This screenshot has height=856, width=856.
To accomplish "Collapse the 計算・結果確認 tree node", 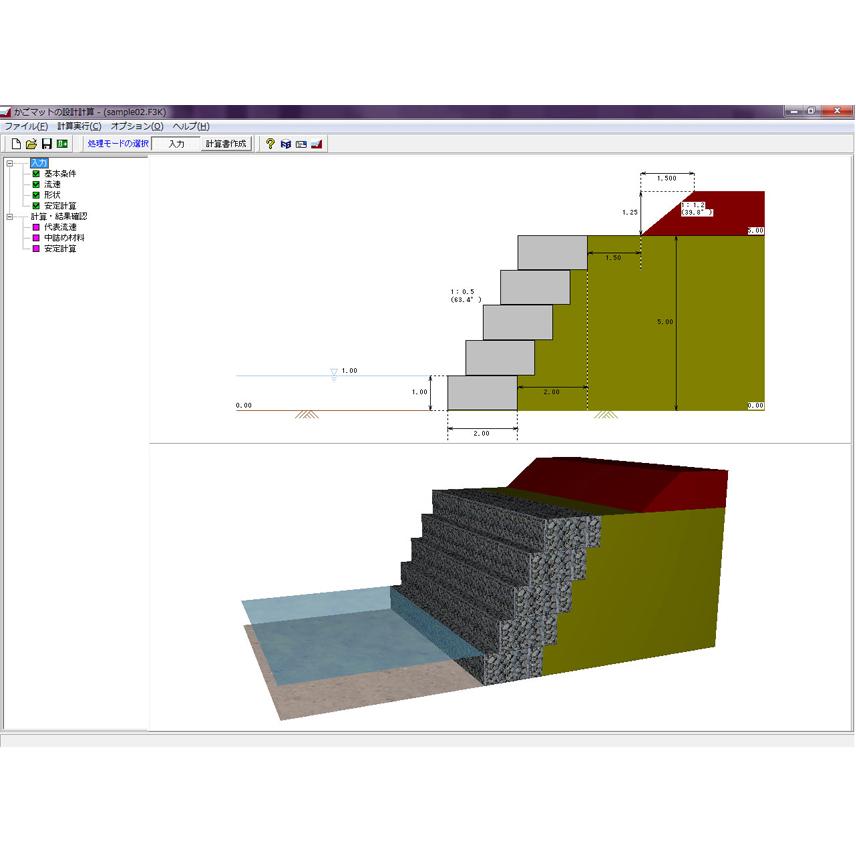I will pos(9,216).
